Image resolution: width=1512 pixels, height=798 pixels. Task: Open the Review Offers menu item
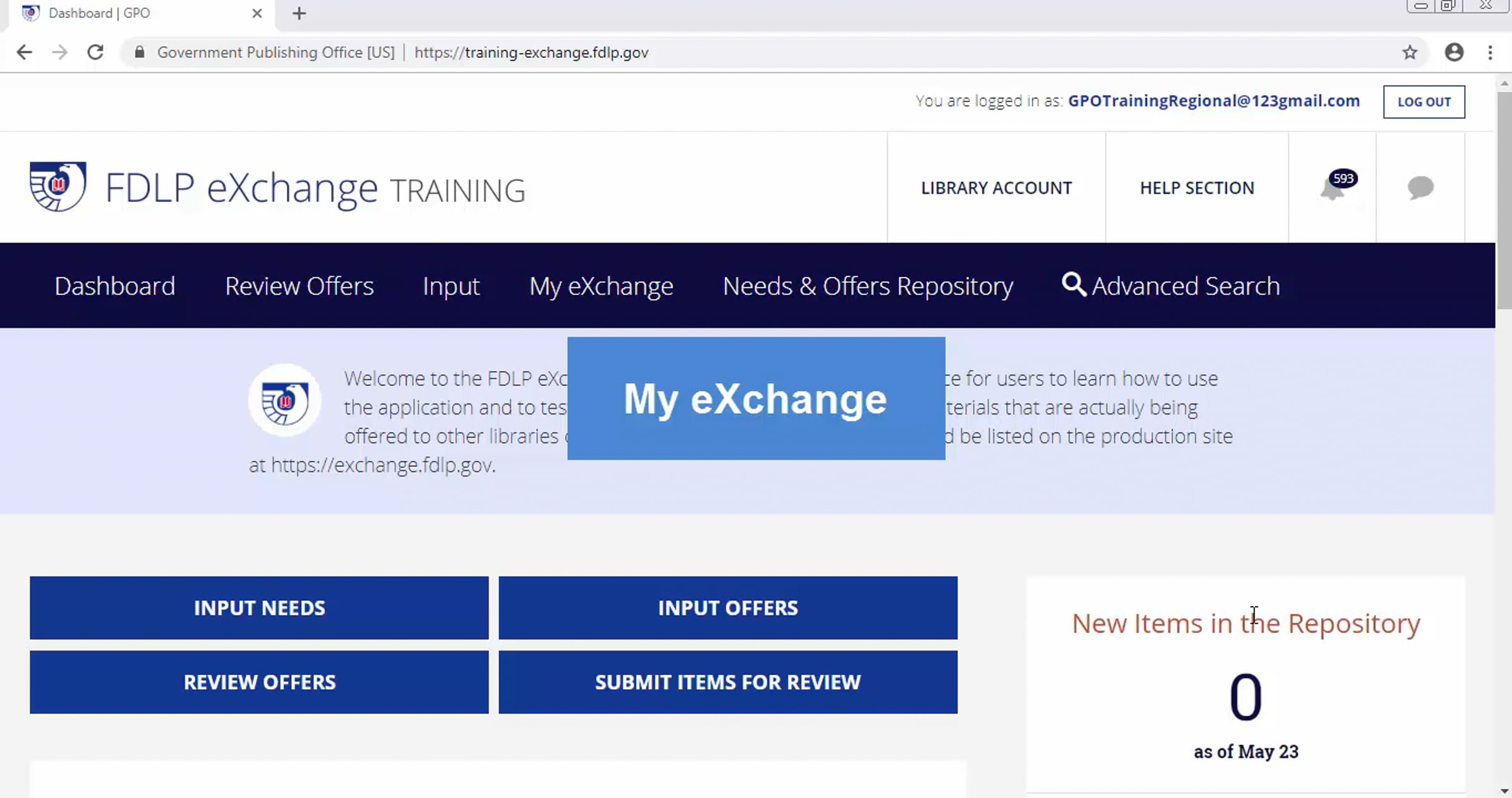[x=299, y=286]
